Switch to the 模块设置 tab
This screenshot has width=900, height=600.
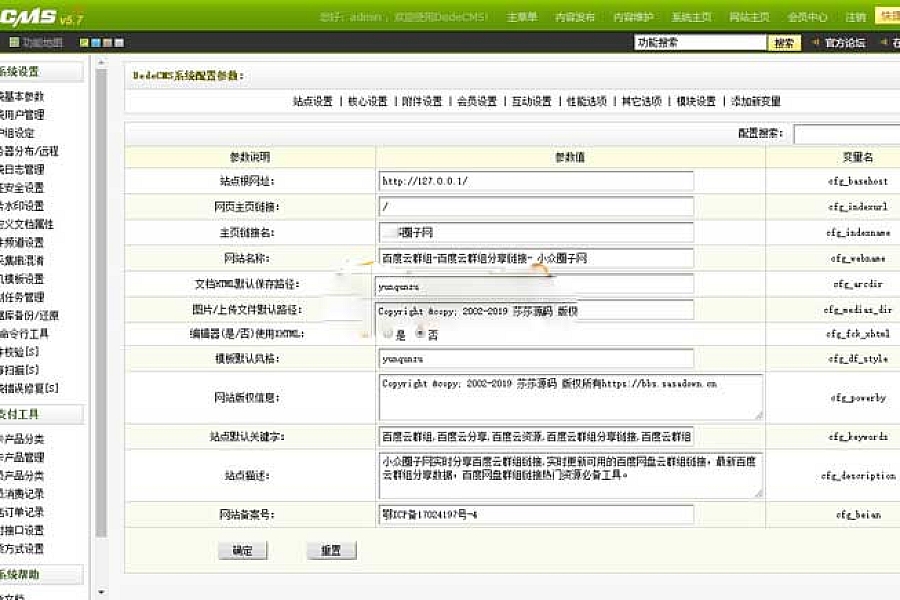click(696, 101)
